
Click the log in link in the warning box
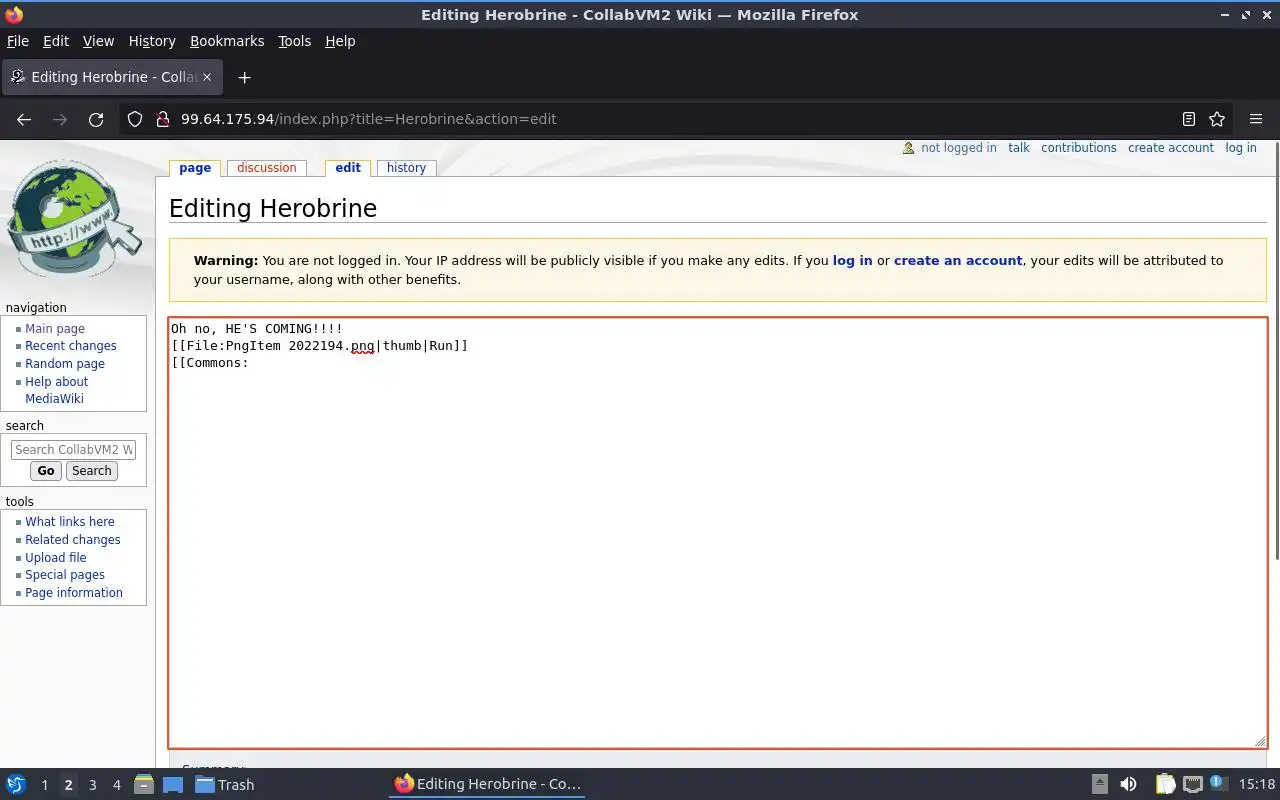point(852,260)
